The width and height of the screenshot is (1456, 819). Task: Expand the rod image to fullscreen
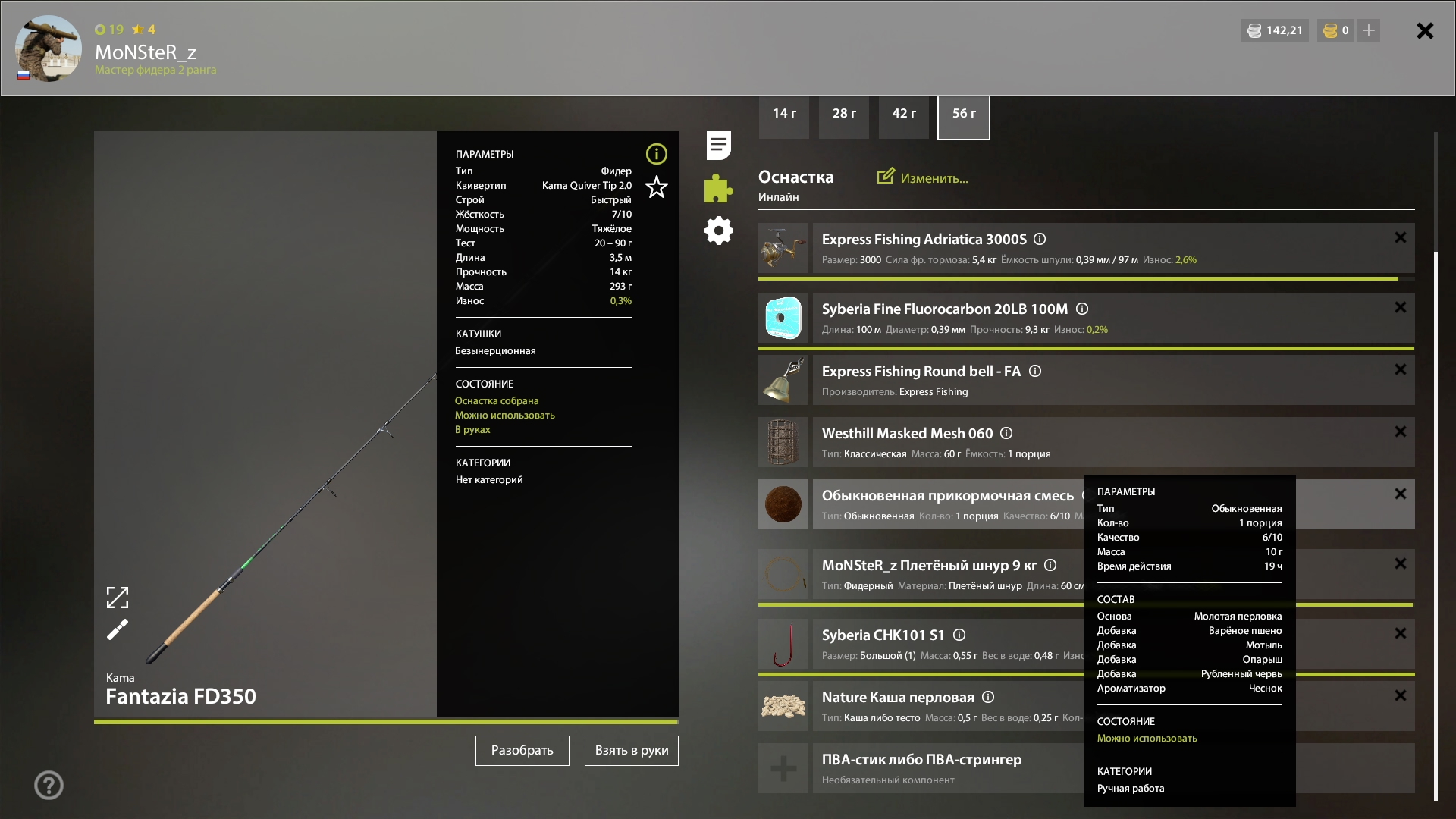[x=118, y=598]
